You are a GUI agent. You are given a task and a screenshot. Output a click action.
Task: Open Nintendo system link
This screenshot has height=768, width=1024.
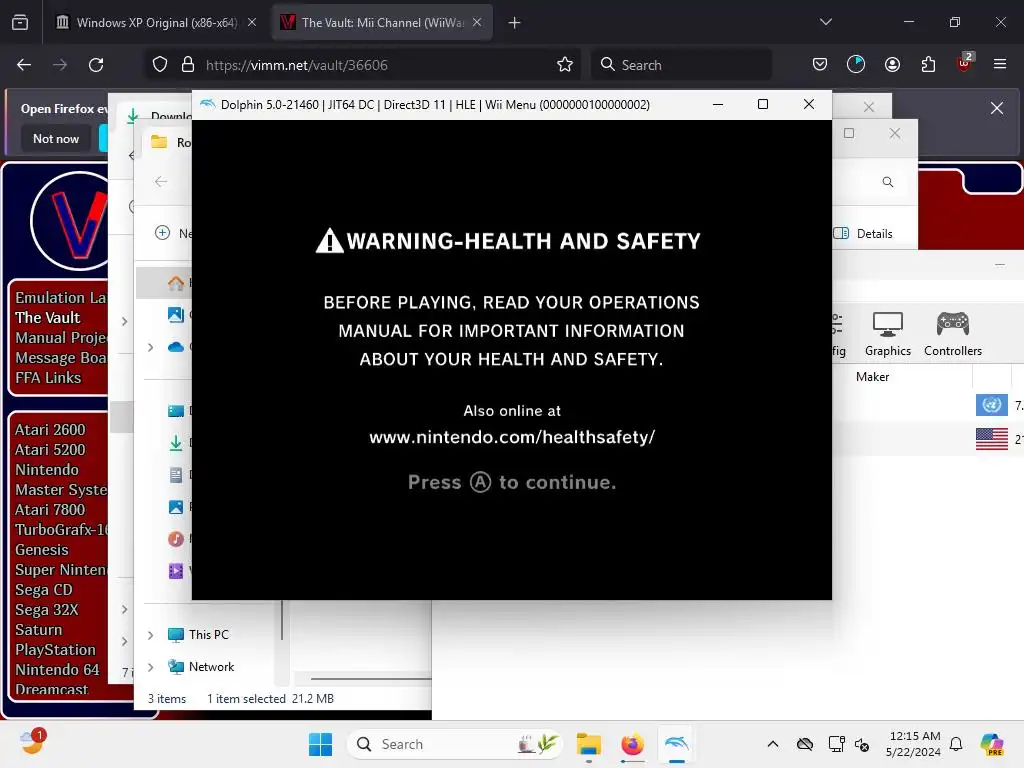coord(46,470)
